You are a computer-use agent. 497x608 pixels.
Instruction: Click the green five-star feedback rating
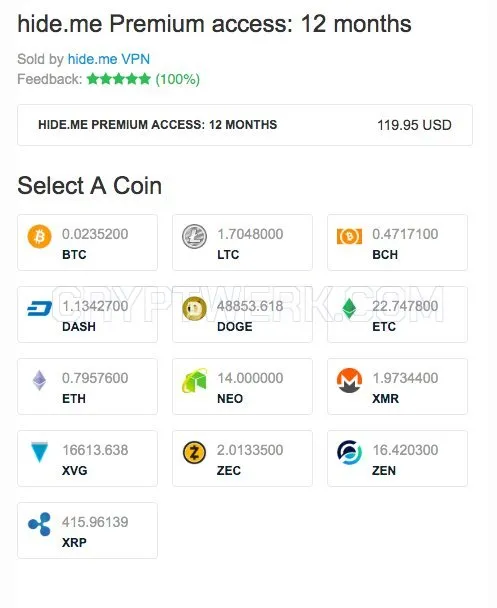click(119, 79)
